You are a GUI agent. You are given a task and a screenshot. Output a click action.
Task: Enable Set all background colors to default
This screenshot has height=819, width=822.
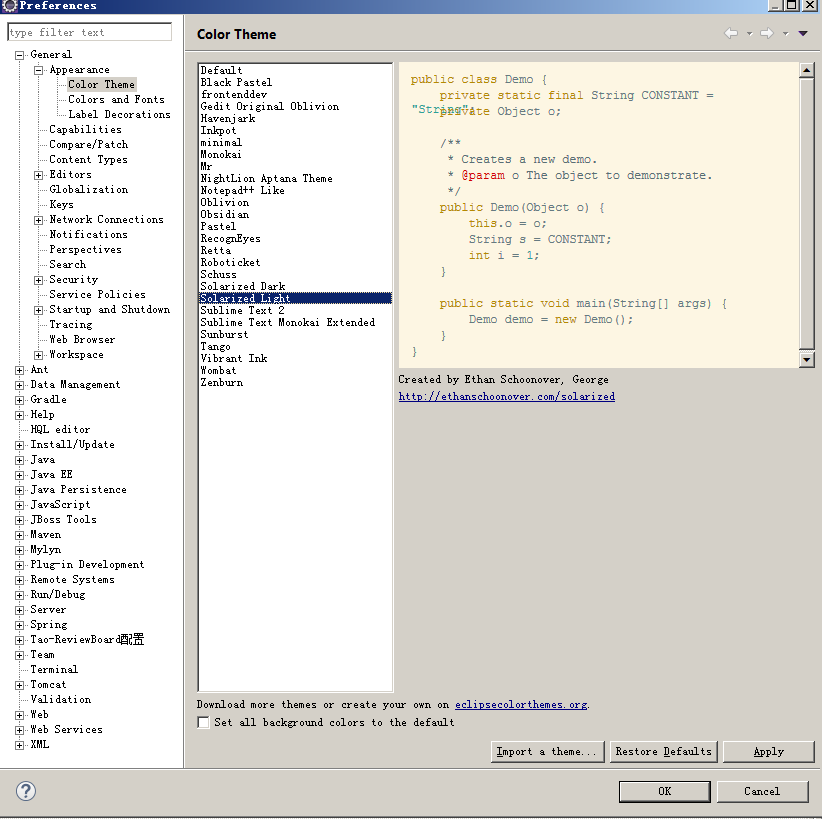click(204, 722)
